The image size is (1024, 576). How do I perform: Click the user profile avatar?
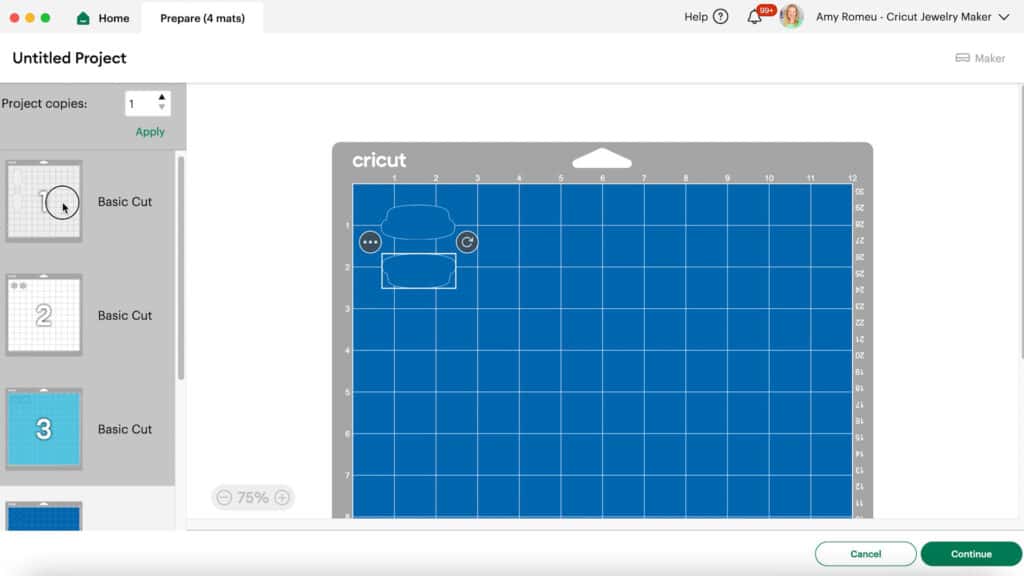(x=791, y=16)
